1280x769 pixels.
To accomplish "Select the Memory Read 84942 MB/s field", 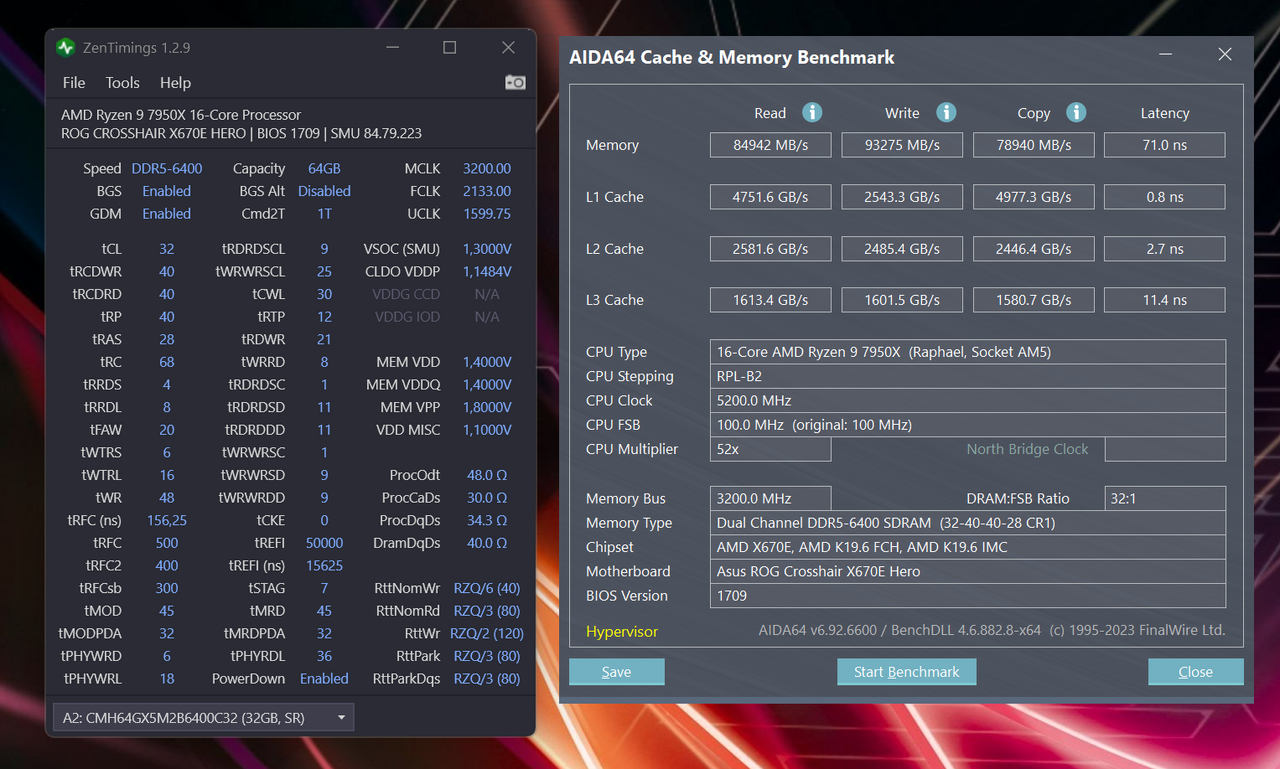I will point(771,145).
